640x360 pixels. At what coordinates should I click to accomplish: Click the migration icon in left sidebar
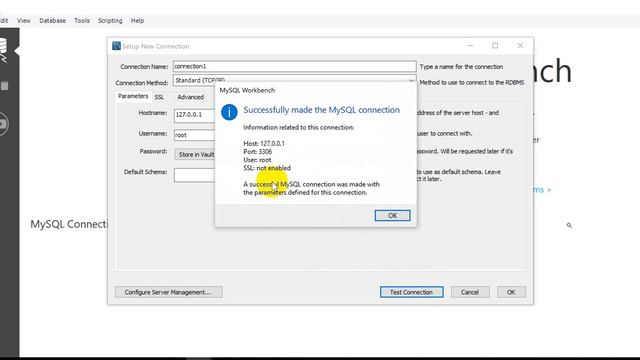[3, 124]
